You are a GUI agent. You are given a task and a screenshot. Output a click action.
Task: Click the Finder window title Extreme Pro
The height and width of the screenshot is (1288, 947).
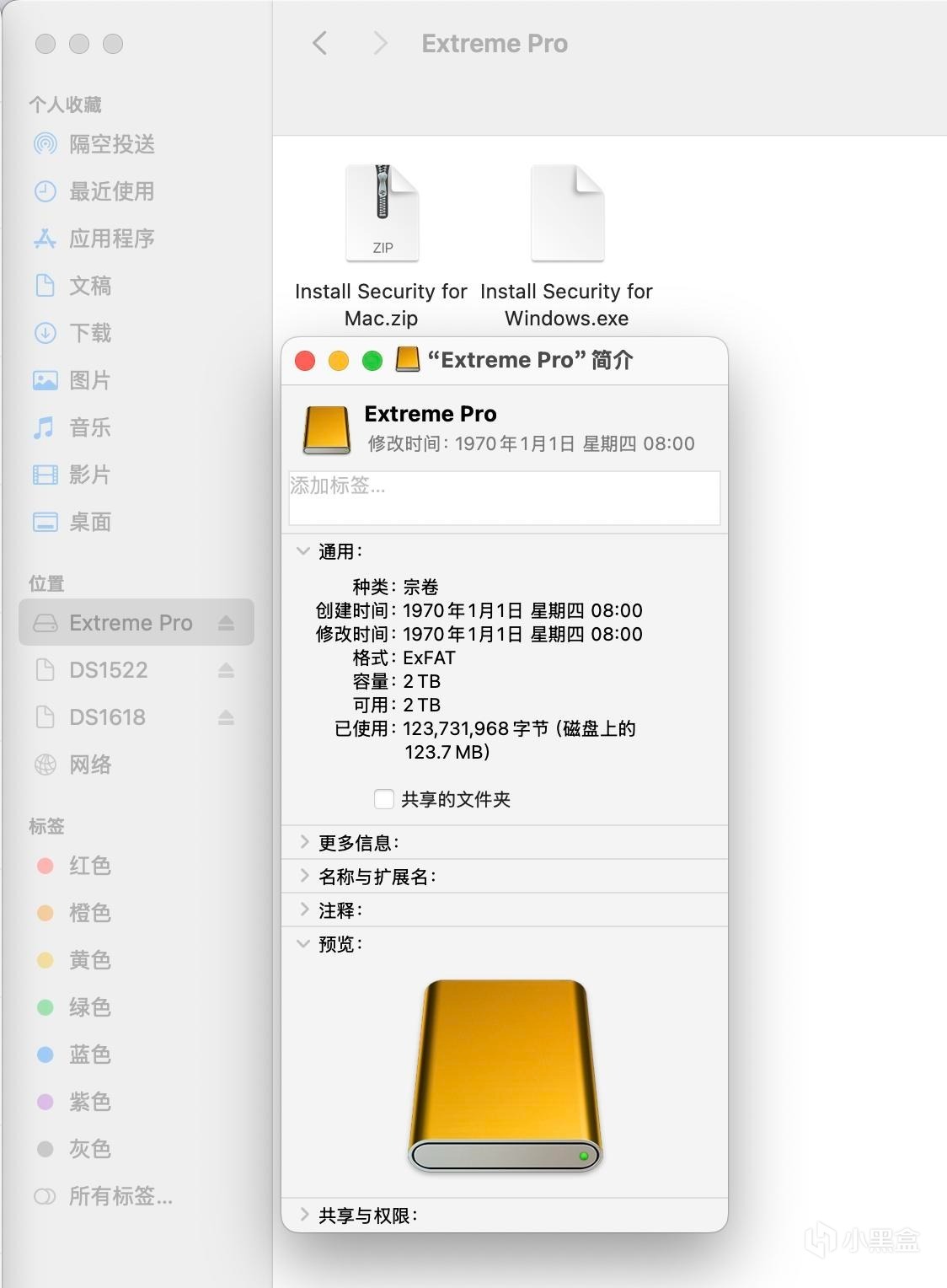[x=495, y=43]
